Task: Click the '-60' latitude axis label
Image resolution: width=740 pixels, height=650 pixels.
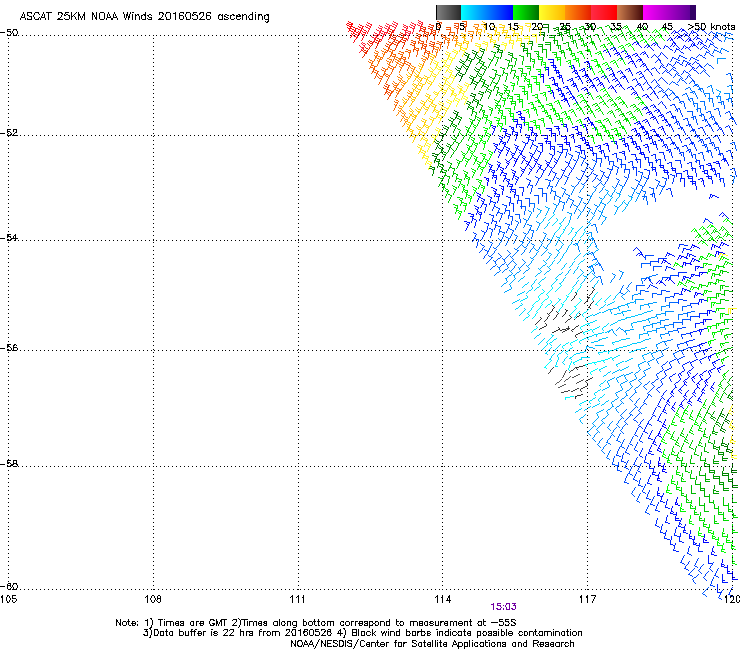Action: [9, 586]
